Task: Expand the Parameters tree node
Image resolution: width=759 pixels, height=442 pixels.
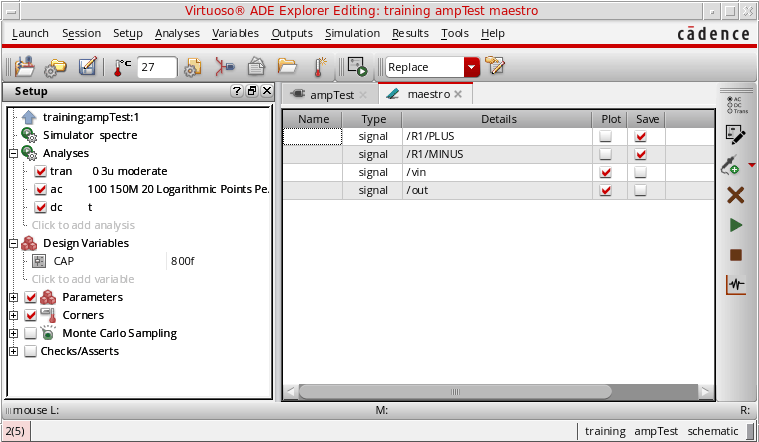Action: (13, 297)
